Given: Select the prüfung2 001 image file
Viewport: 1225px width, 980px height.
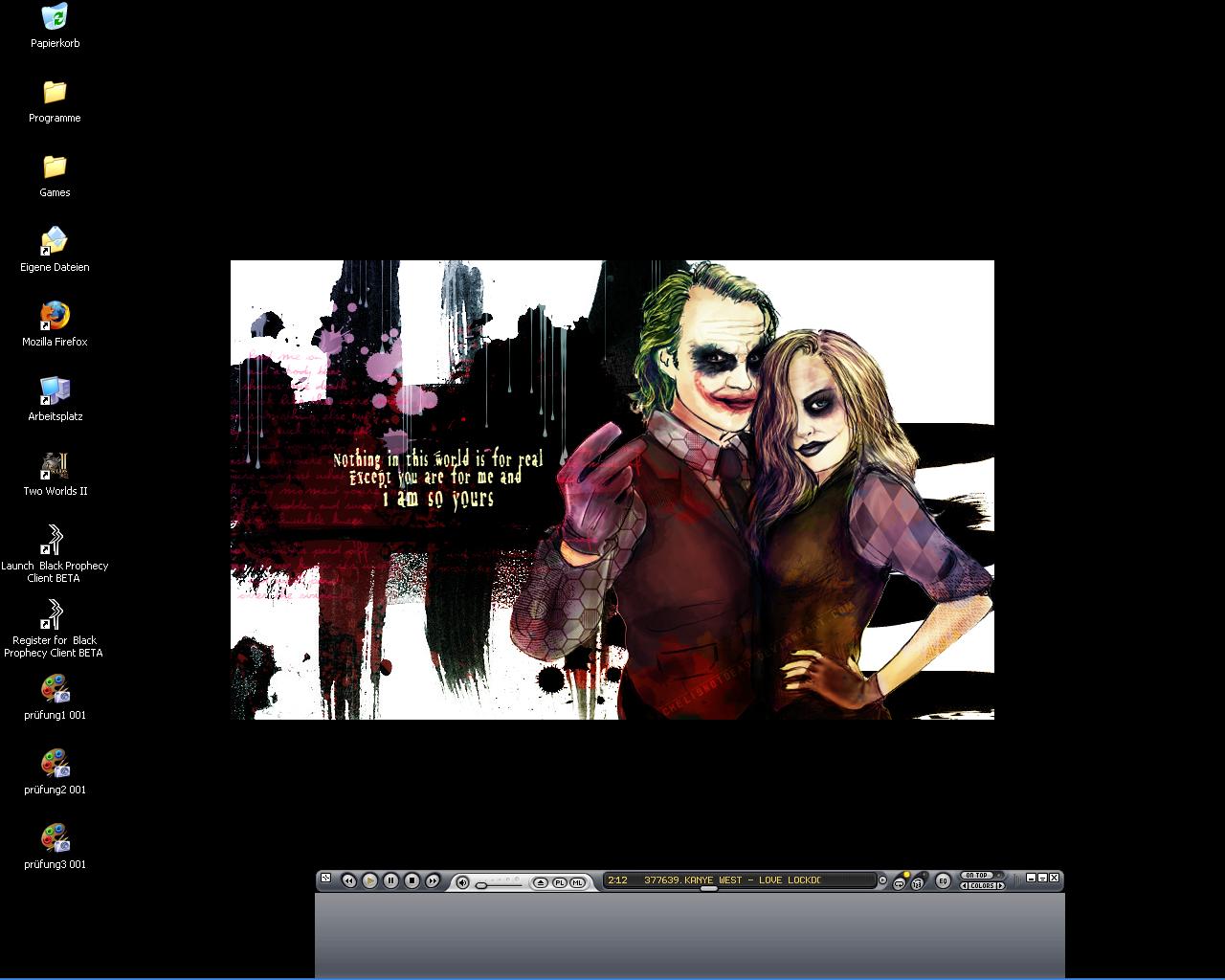Looking at the screenshot, I should pos(55,771).
